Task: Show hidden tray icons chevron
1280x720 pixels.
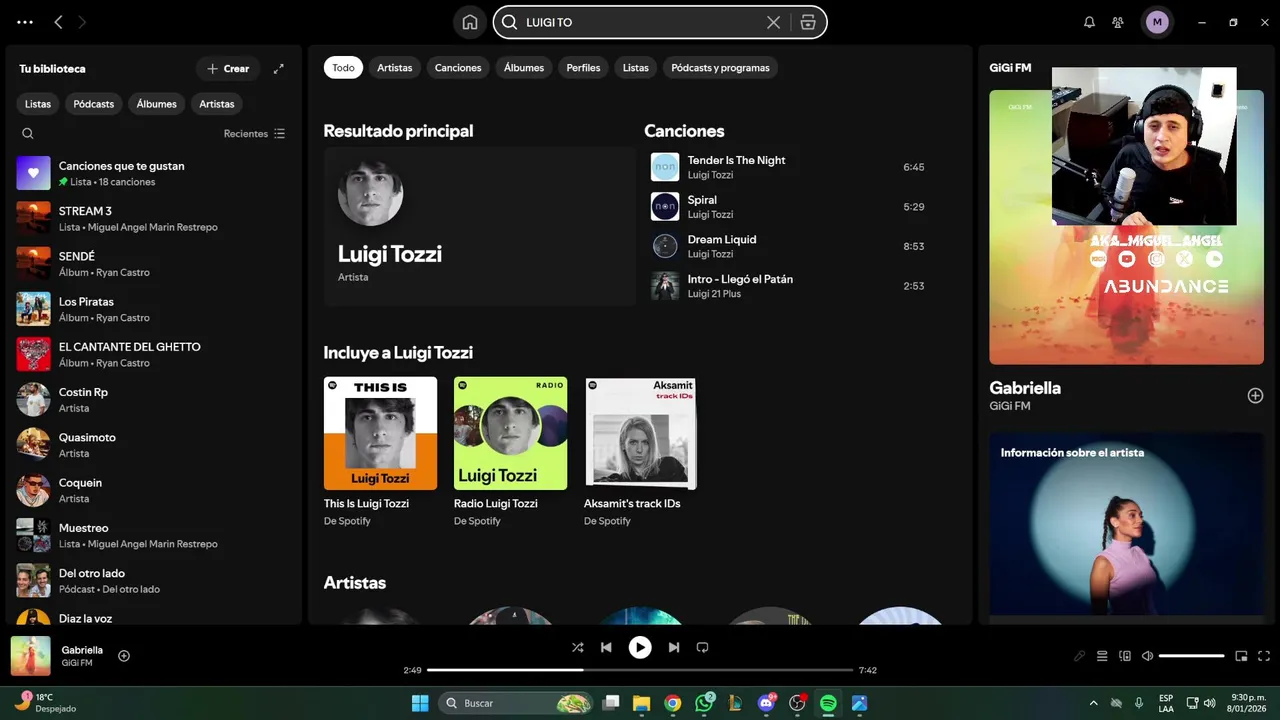Action: click(x=1093, y=703)
